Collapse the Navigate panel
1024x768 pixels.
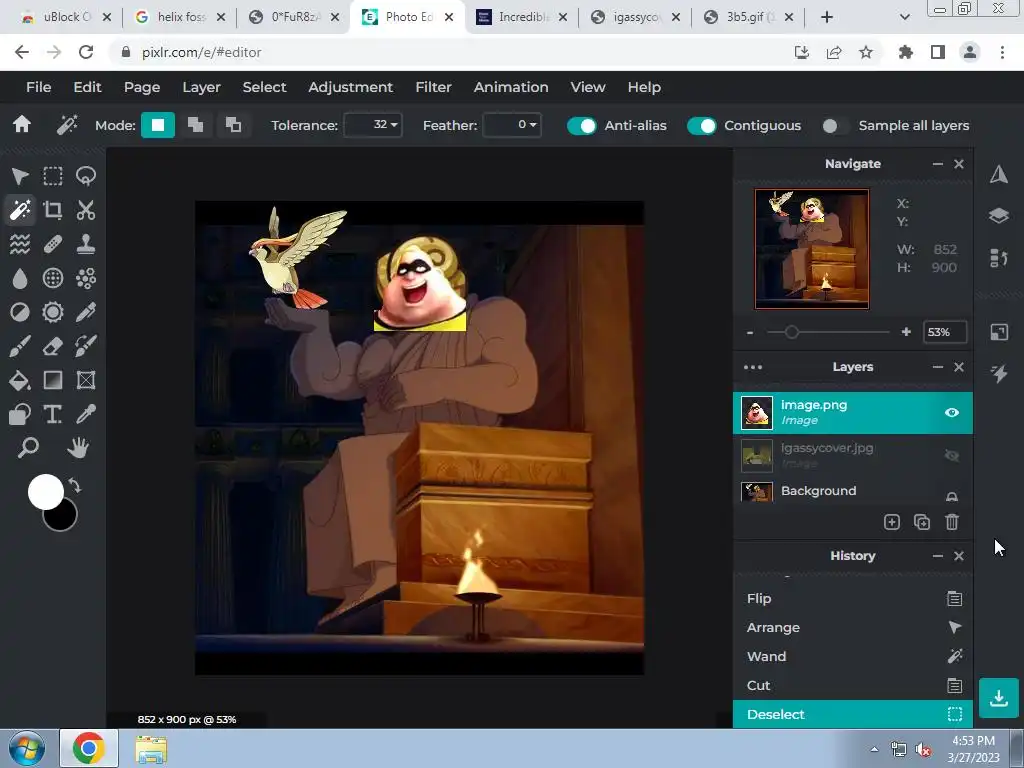[938, 164]
